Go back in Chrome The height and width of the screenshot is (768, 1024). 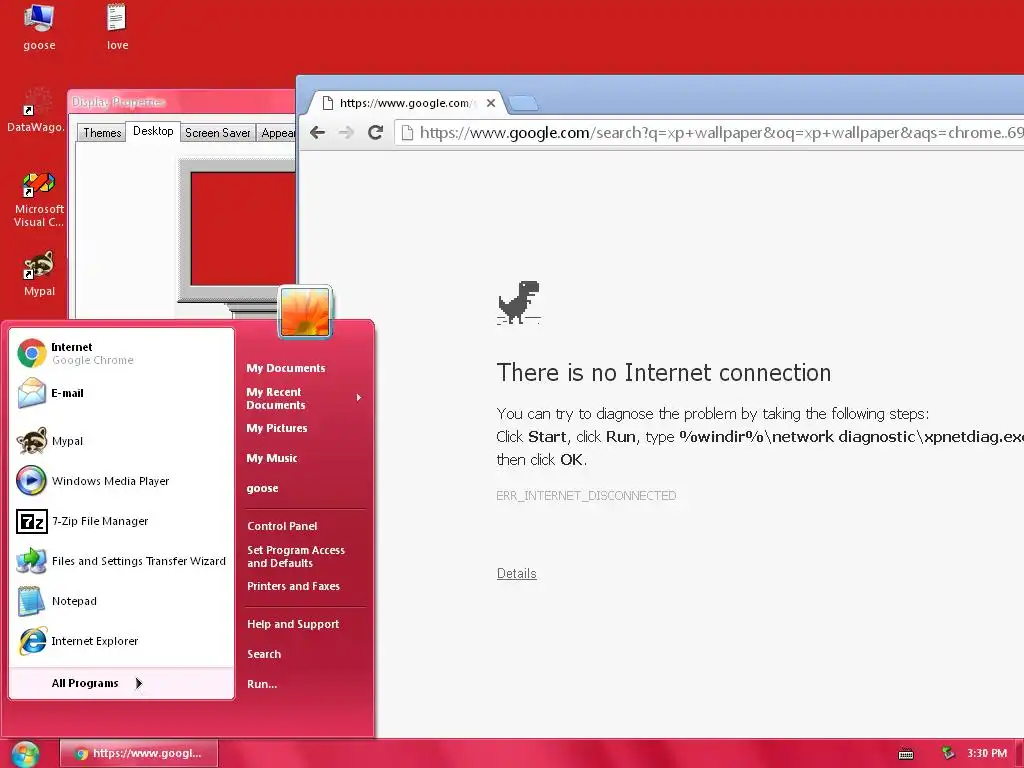317,133
